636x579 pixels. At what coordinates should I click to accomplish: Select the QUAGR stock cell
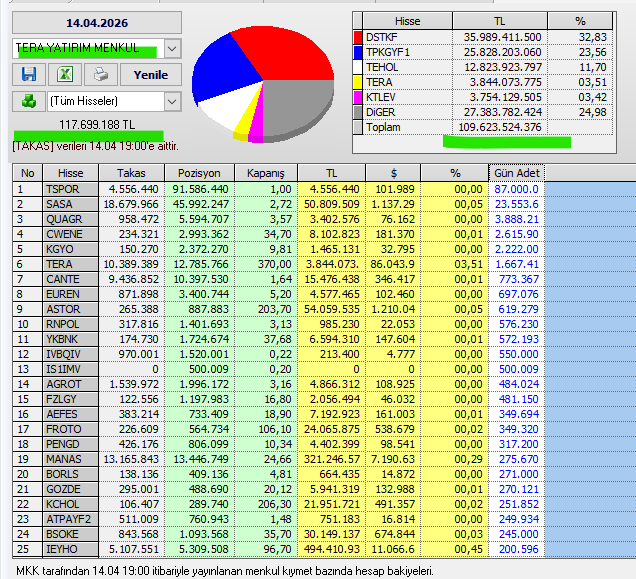click(x=71, y=220)
